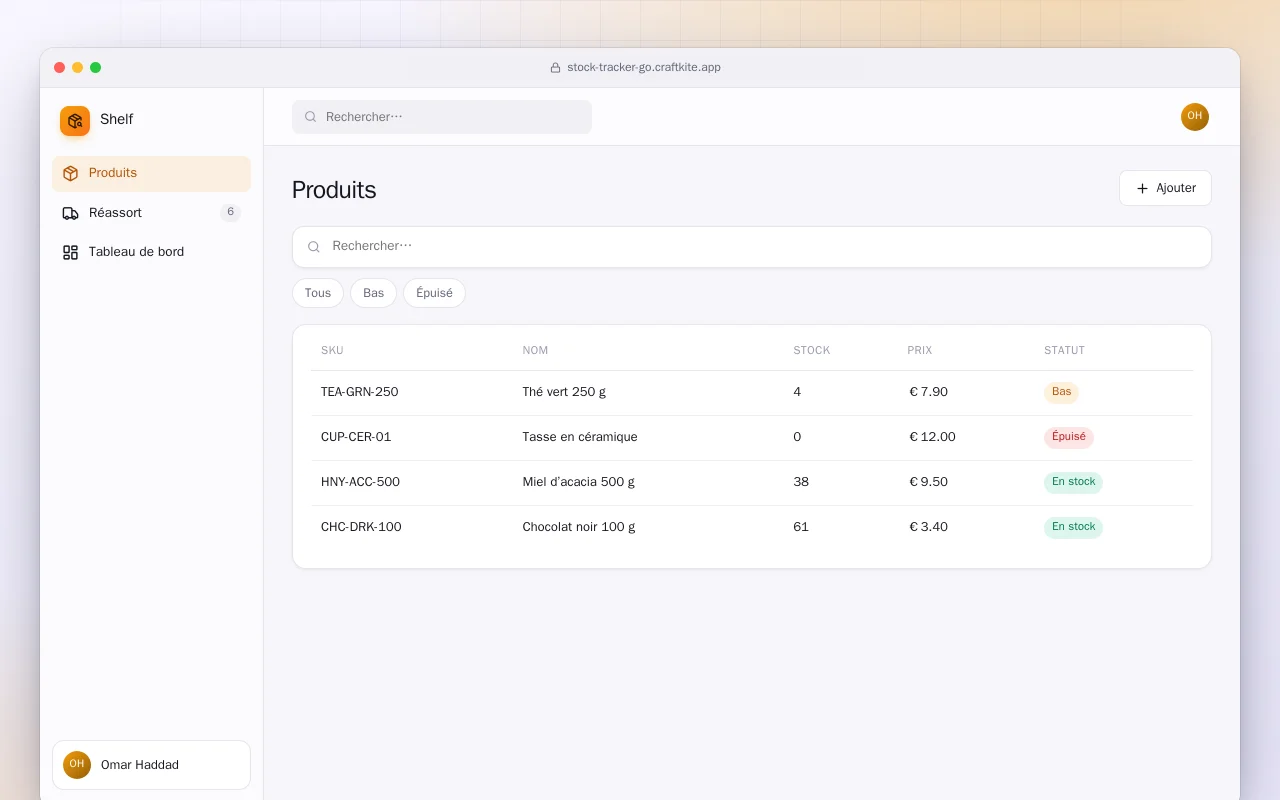Filter products by Épuisé status
The height and width of the screenshot is (800, 1280).
coord(434,293)
